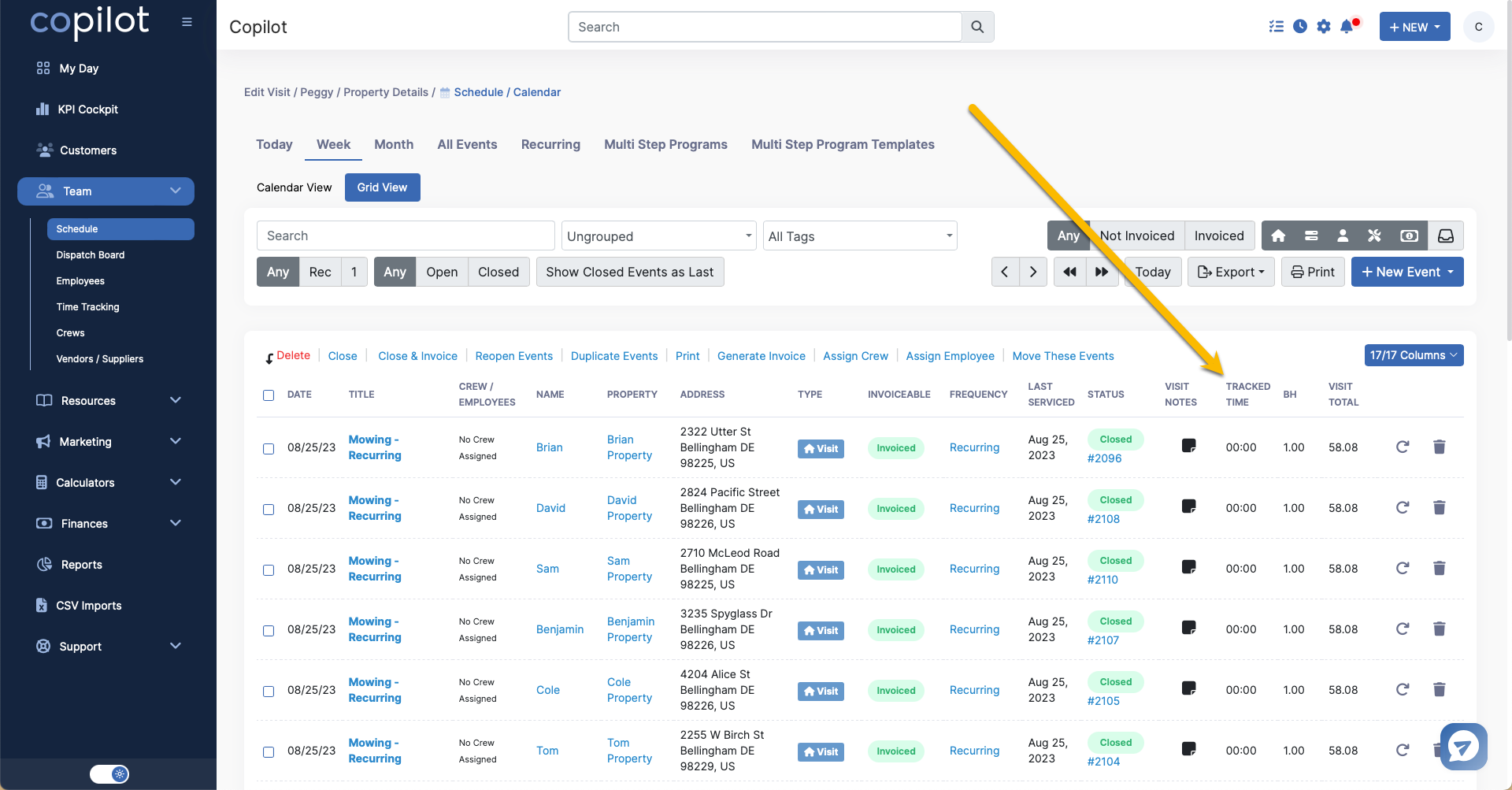Click the header Search input field
This screenshot has width=1512, height=790.
coord(765,27)
